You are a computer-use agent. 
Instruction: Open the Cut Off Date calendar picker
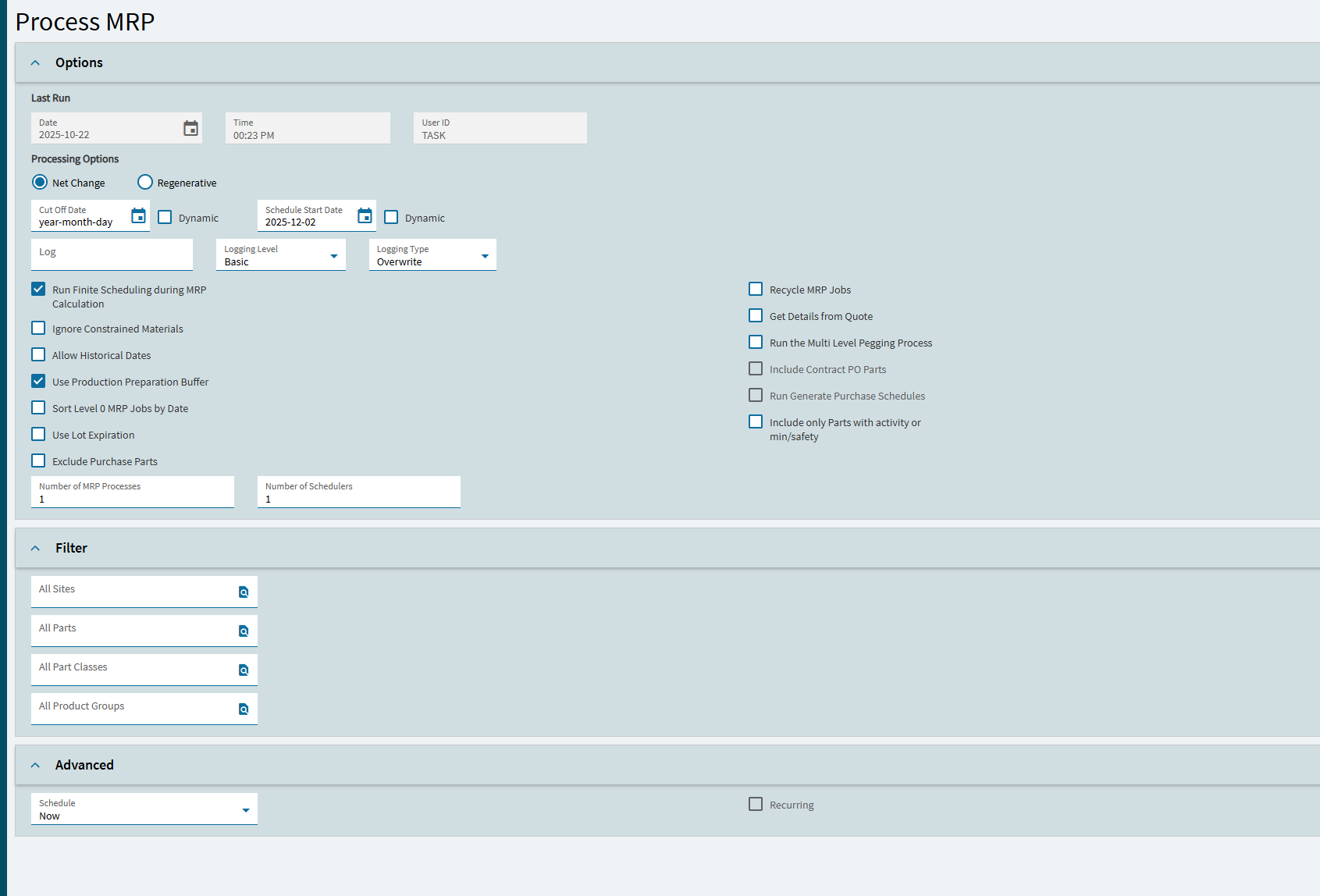coord(138,215)
